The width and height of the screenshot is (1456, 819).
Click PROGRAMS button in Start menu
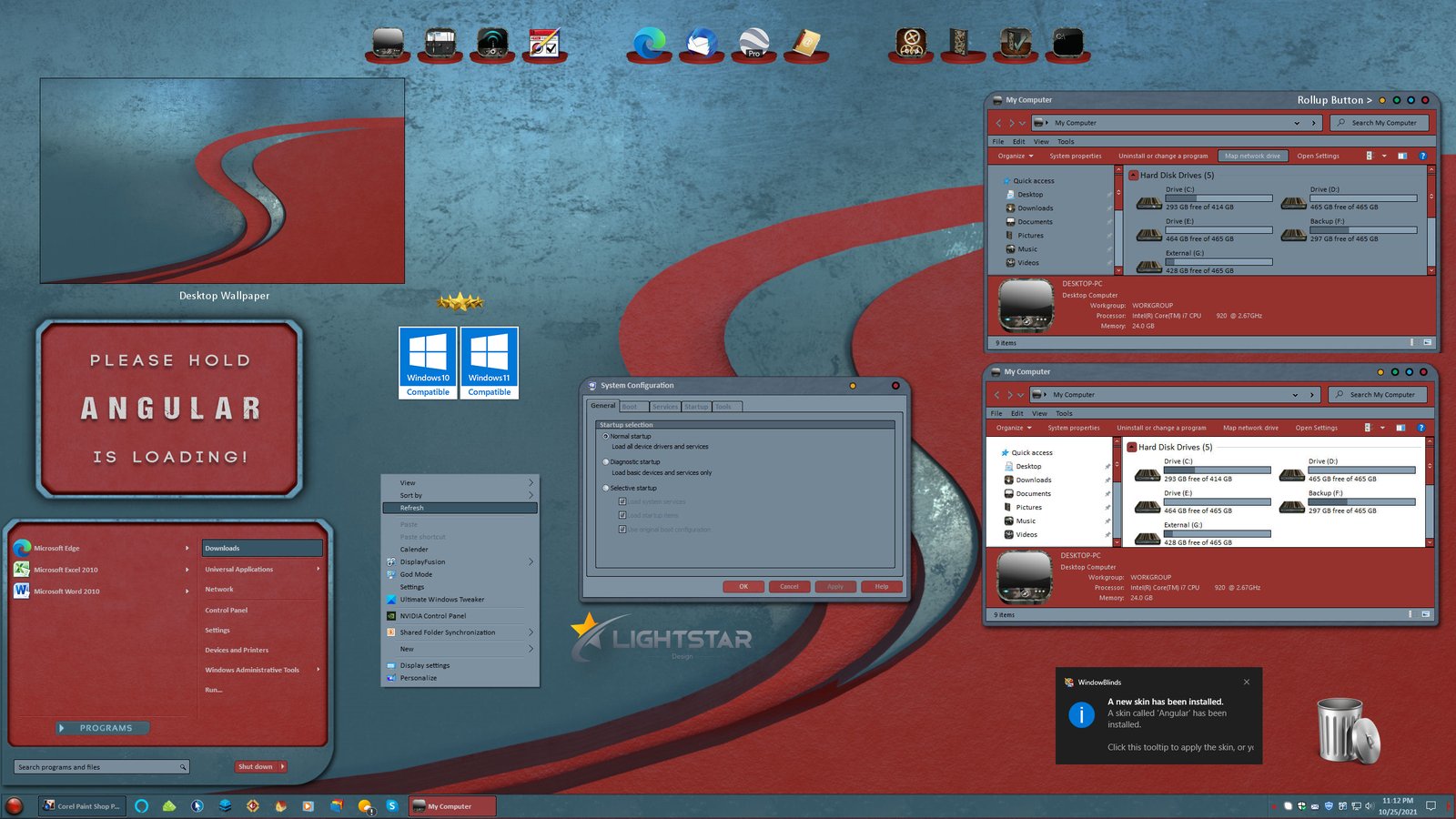pyautogui.click(x=101, y=728)
